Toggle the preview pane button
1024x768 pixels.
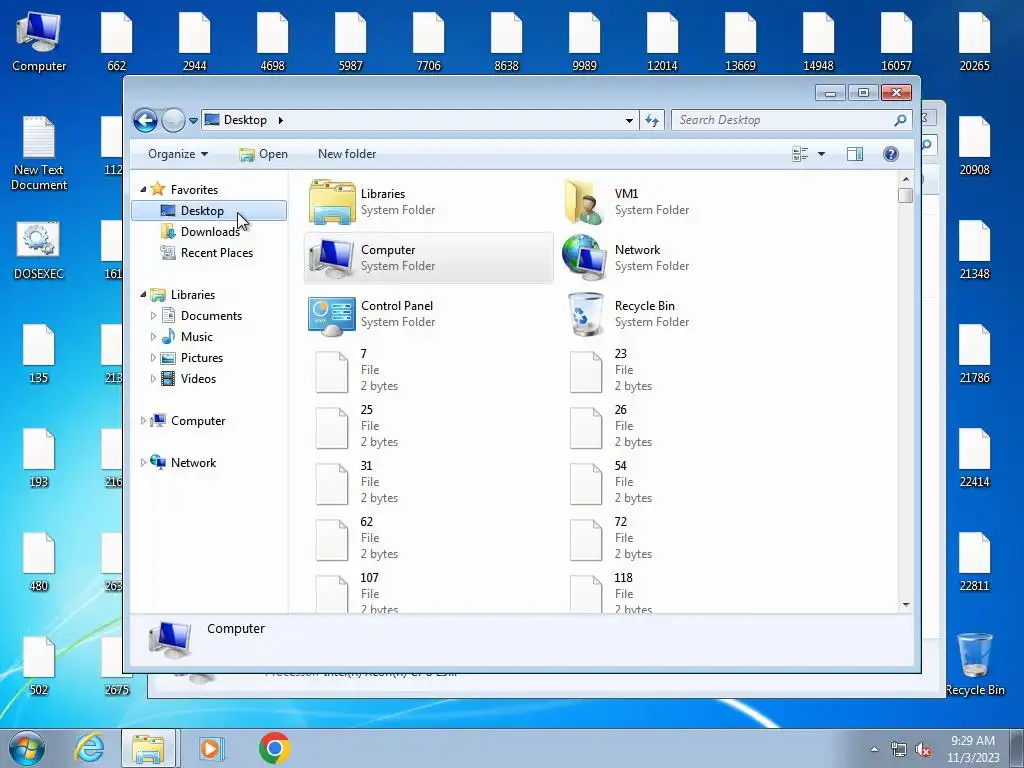(x=855, y=154)
